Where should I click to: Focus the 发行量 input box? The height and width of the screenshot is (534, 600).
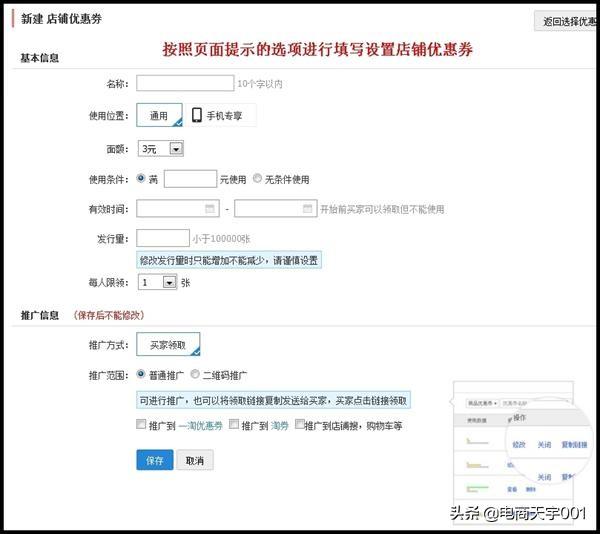162,239
